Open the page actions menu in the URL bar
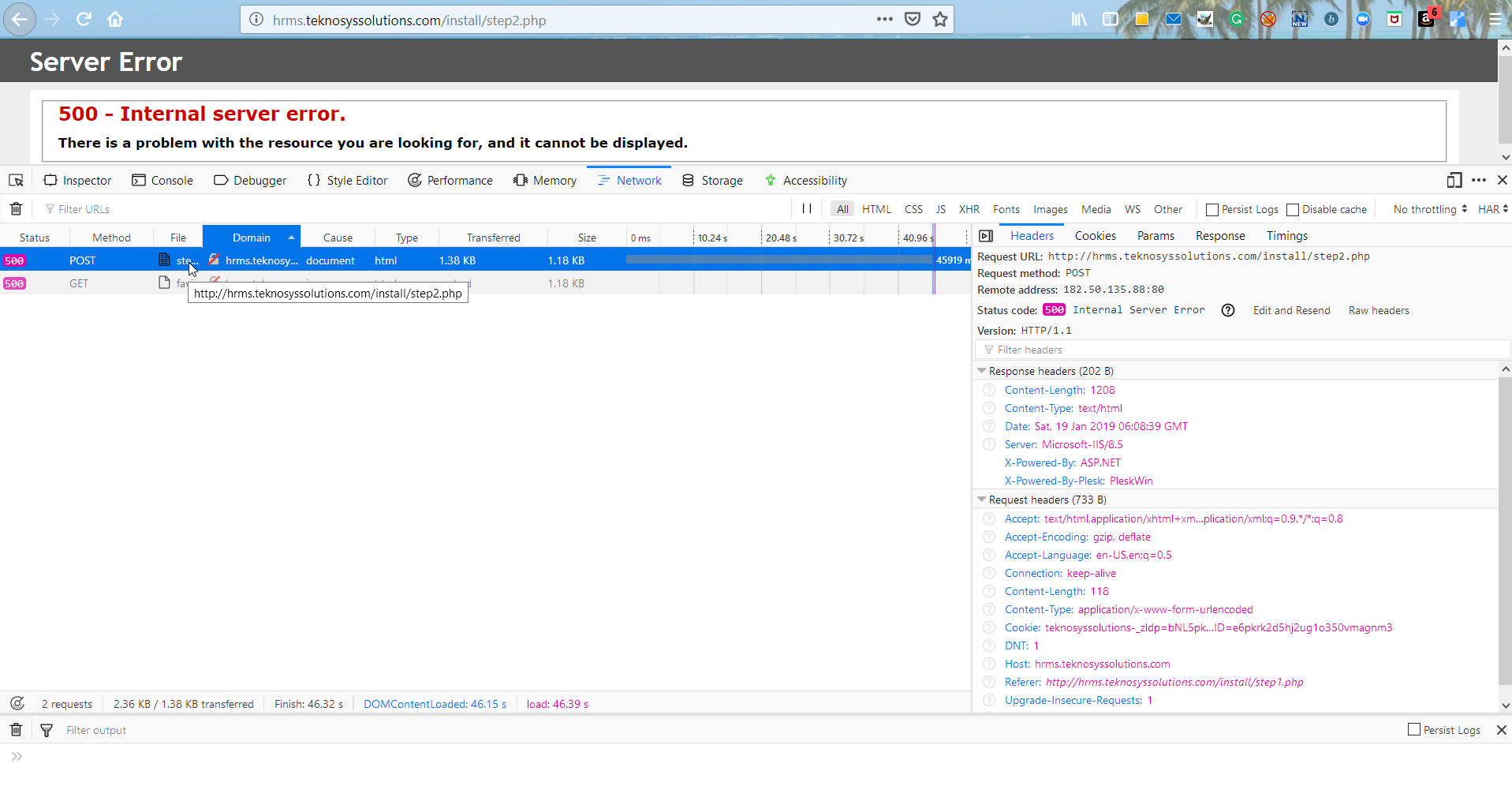Screen dimensions: 1512x786 pos(885,19)
